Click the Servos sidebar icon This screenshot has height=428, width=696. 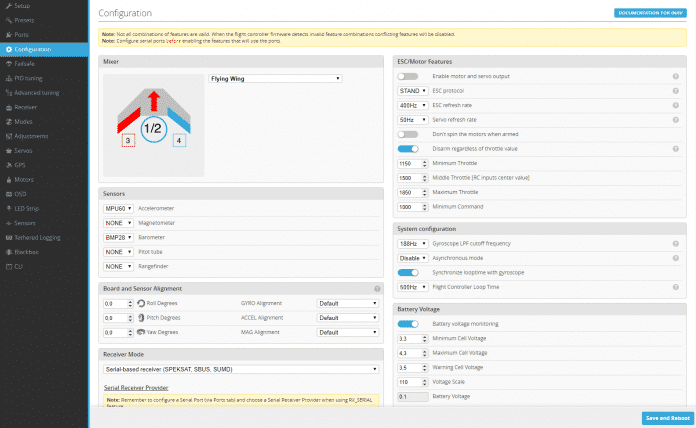[x=7, y=150]
